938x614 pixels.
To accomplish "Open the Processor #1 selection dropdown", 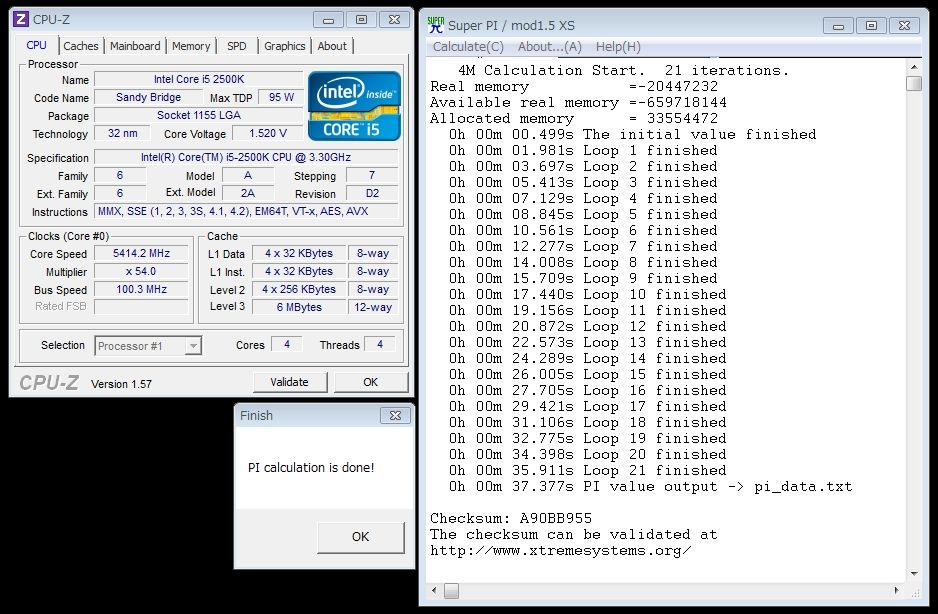I will [193, 346].
